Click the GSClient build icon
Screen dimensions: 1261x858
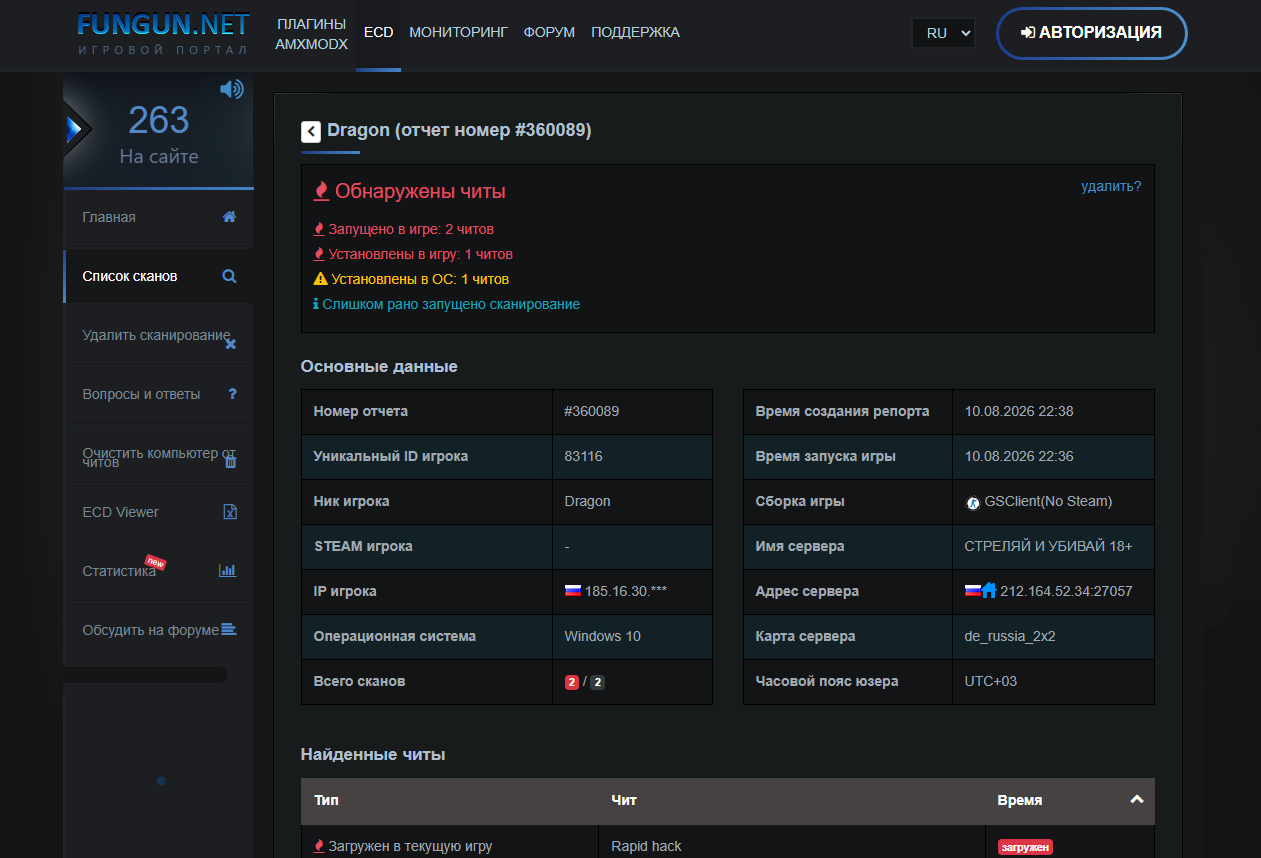pos(972,502)
